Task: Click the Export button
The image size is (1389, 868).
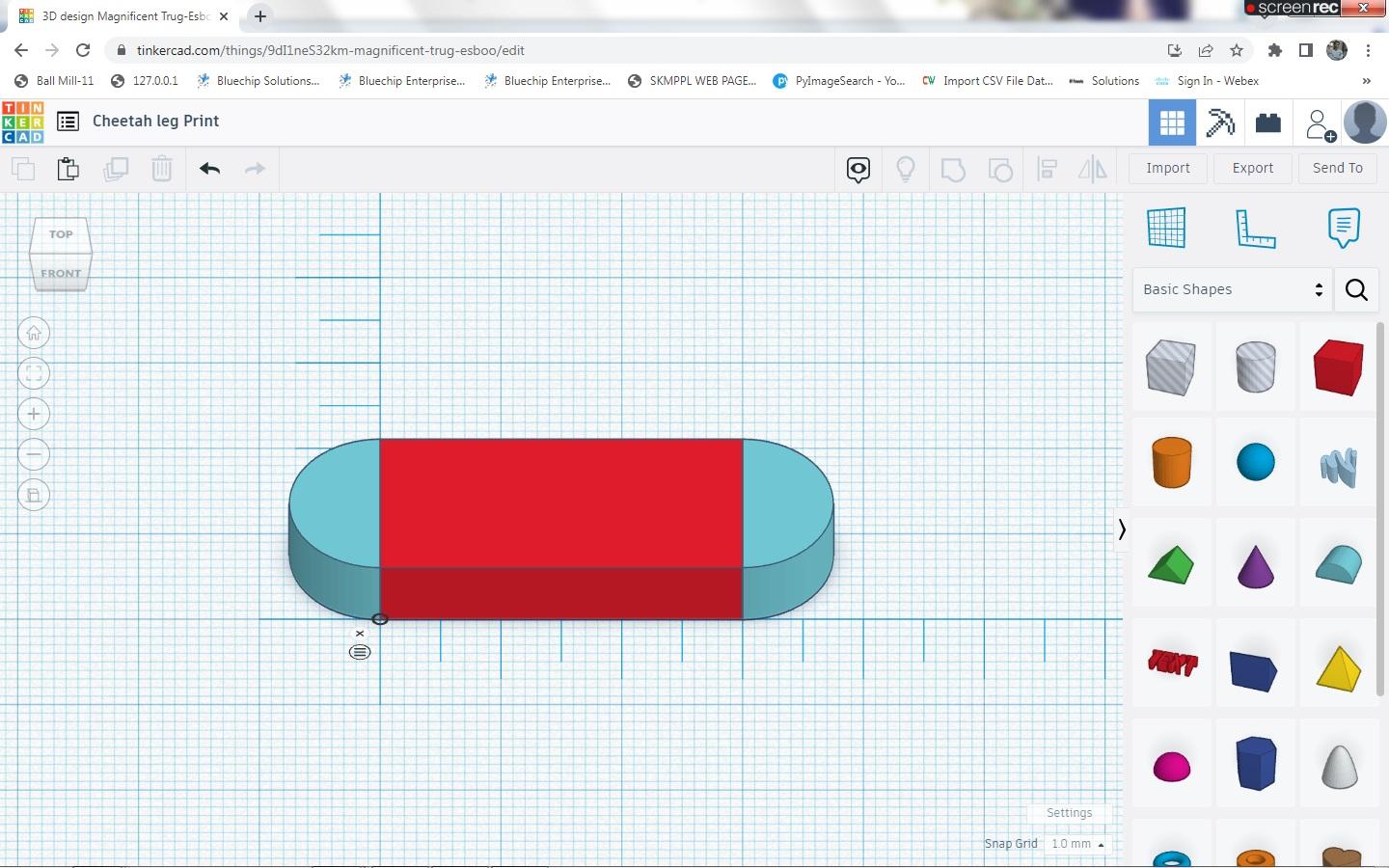Action: point(1253,168)
